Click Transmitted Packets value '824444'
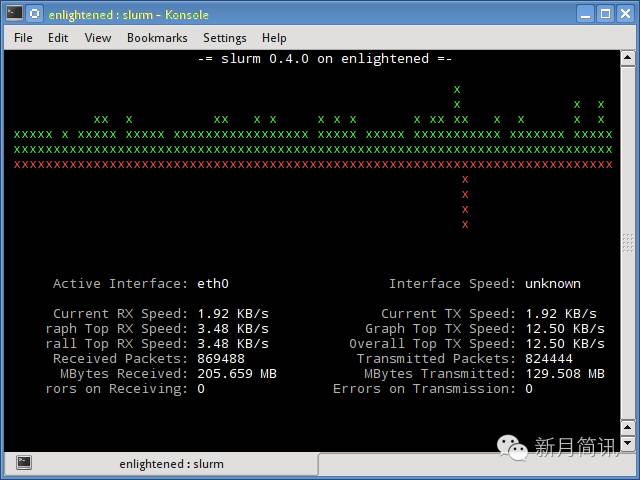Screen dimensions: 640x480 (549, 359)
